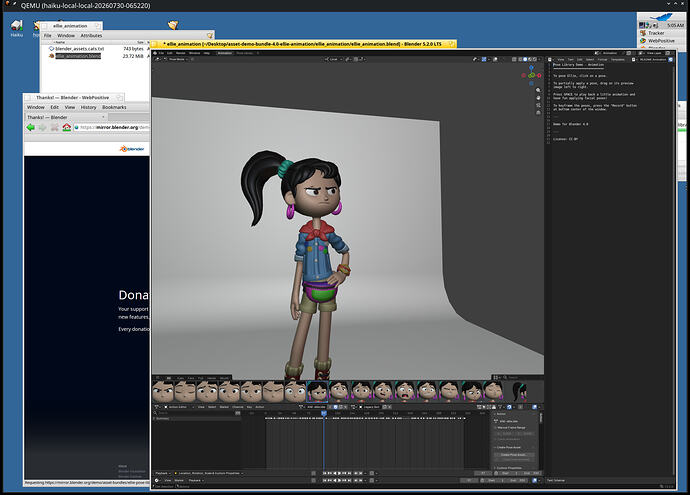Toggle auto keying record button in upper timeline
Screen dimensions: 690x495
pos(313,473)
